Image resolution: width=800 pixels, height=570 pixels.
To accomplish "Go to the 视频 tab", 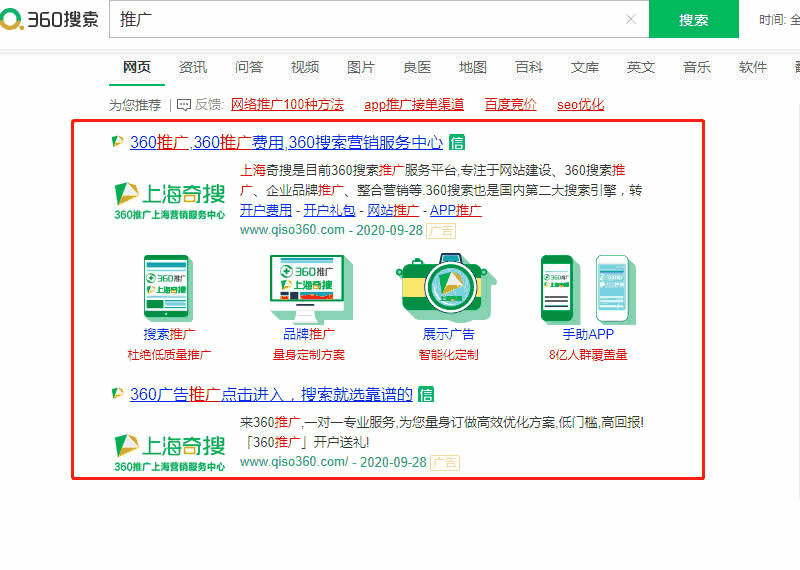I will [x=305, y=67].
